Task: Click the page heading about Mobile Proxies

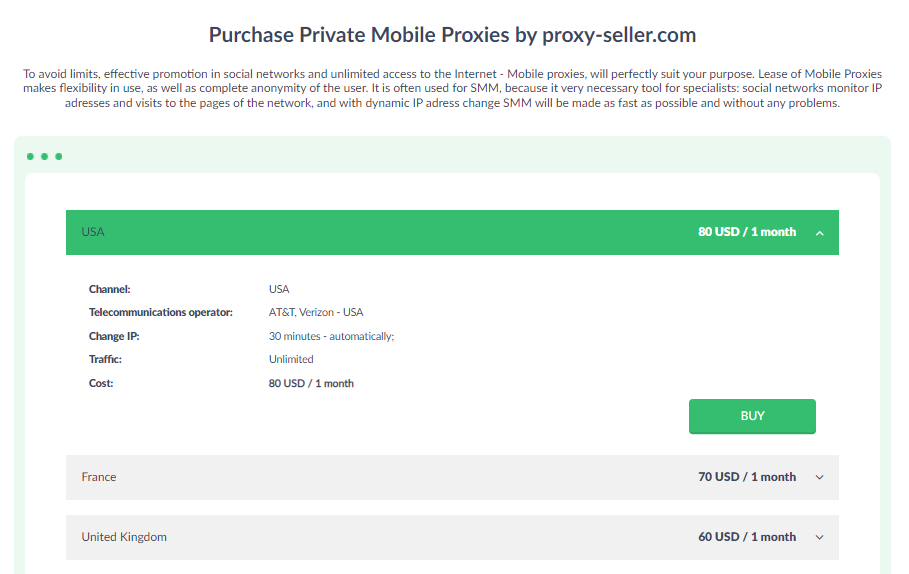Action: [x=452, y=35]
